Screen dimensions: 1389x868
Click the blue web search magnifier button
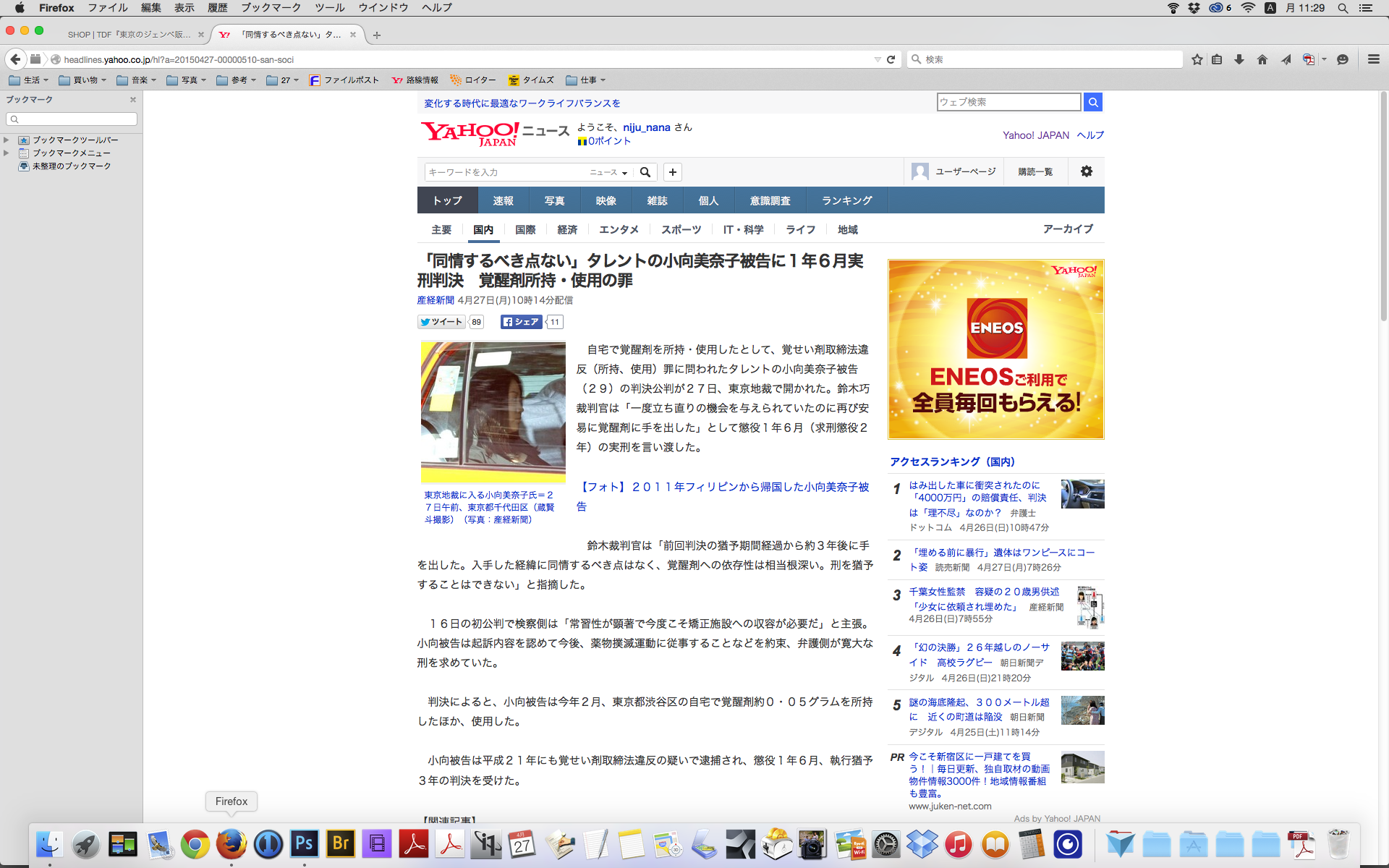coord(1093,102)
